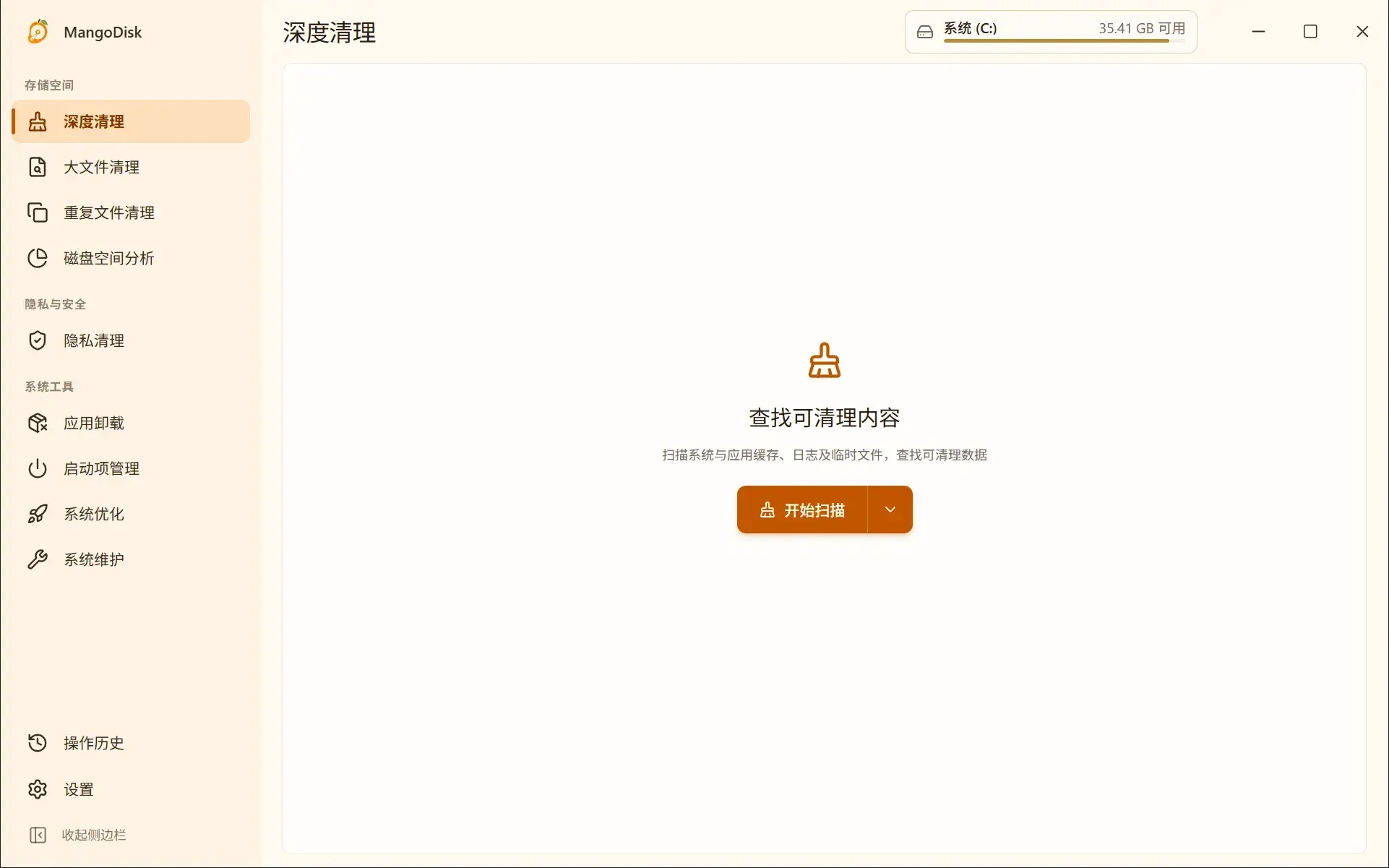
Task: Click the gear icon for 设置
Action: pos(38,789)
